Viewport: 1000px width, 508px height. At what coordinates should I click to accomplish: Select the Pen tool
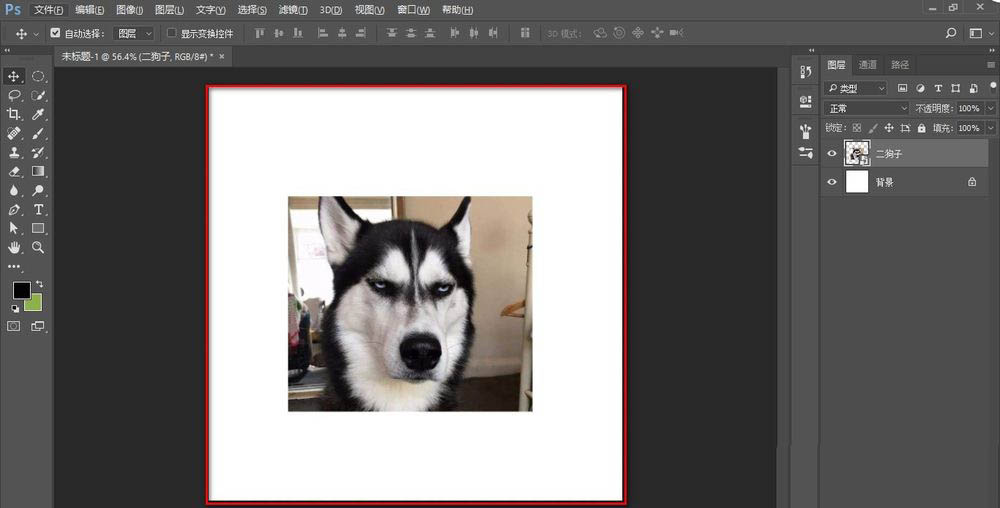pyautogui.click(x=13, y=210)
